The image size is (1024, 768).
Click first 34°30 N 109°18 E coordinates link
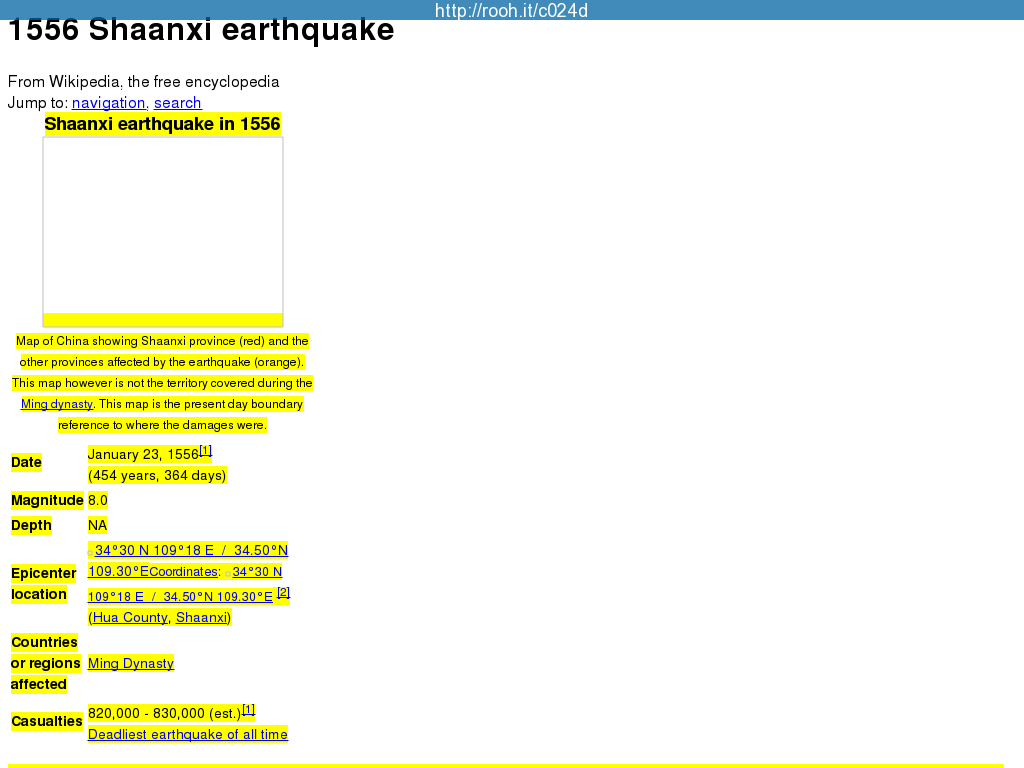(154, 550)
